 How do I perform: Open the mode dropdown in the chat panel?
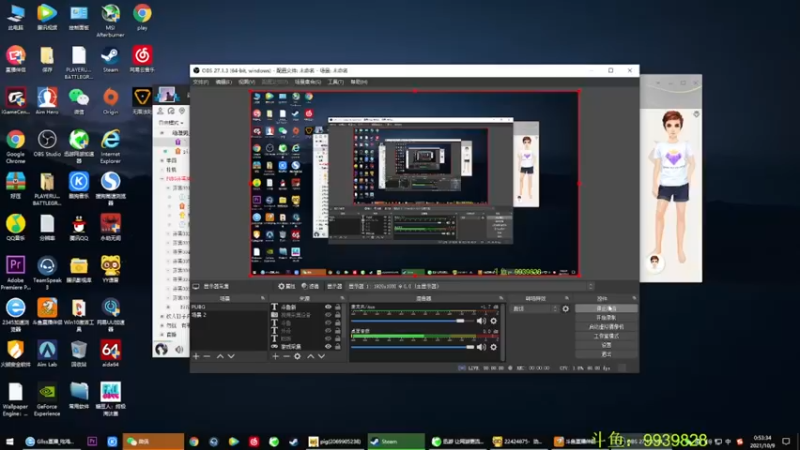pyautogui.click(x=171, y=123)
